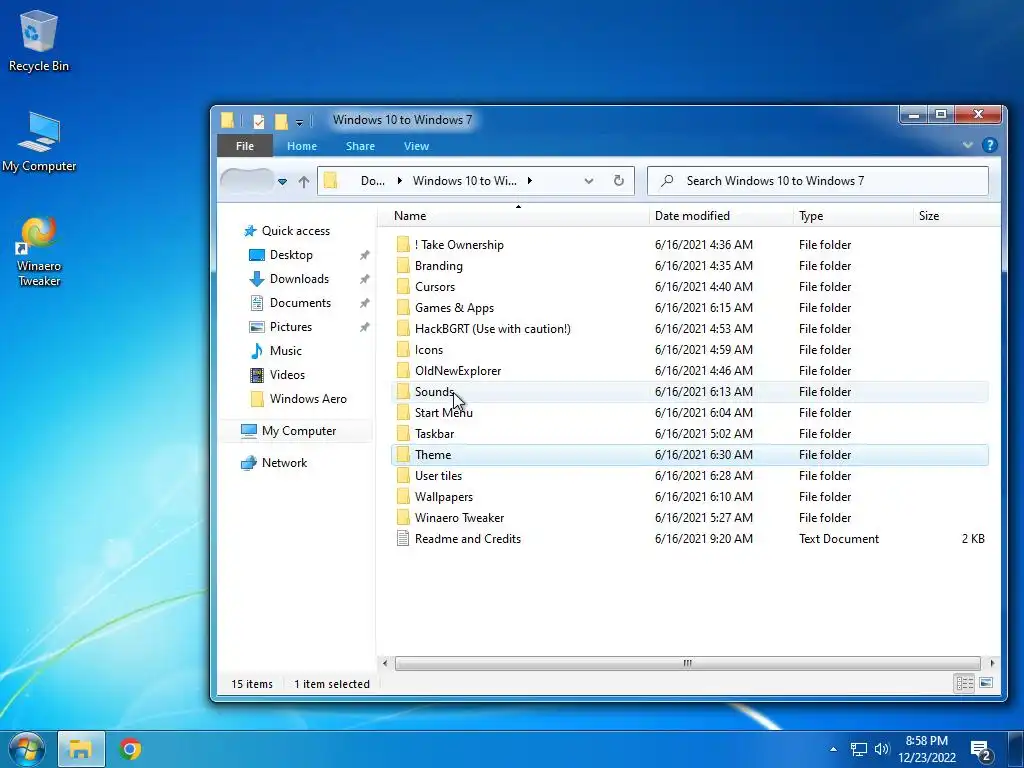Open Google Chrome from the taskbar

130,749
